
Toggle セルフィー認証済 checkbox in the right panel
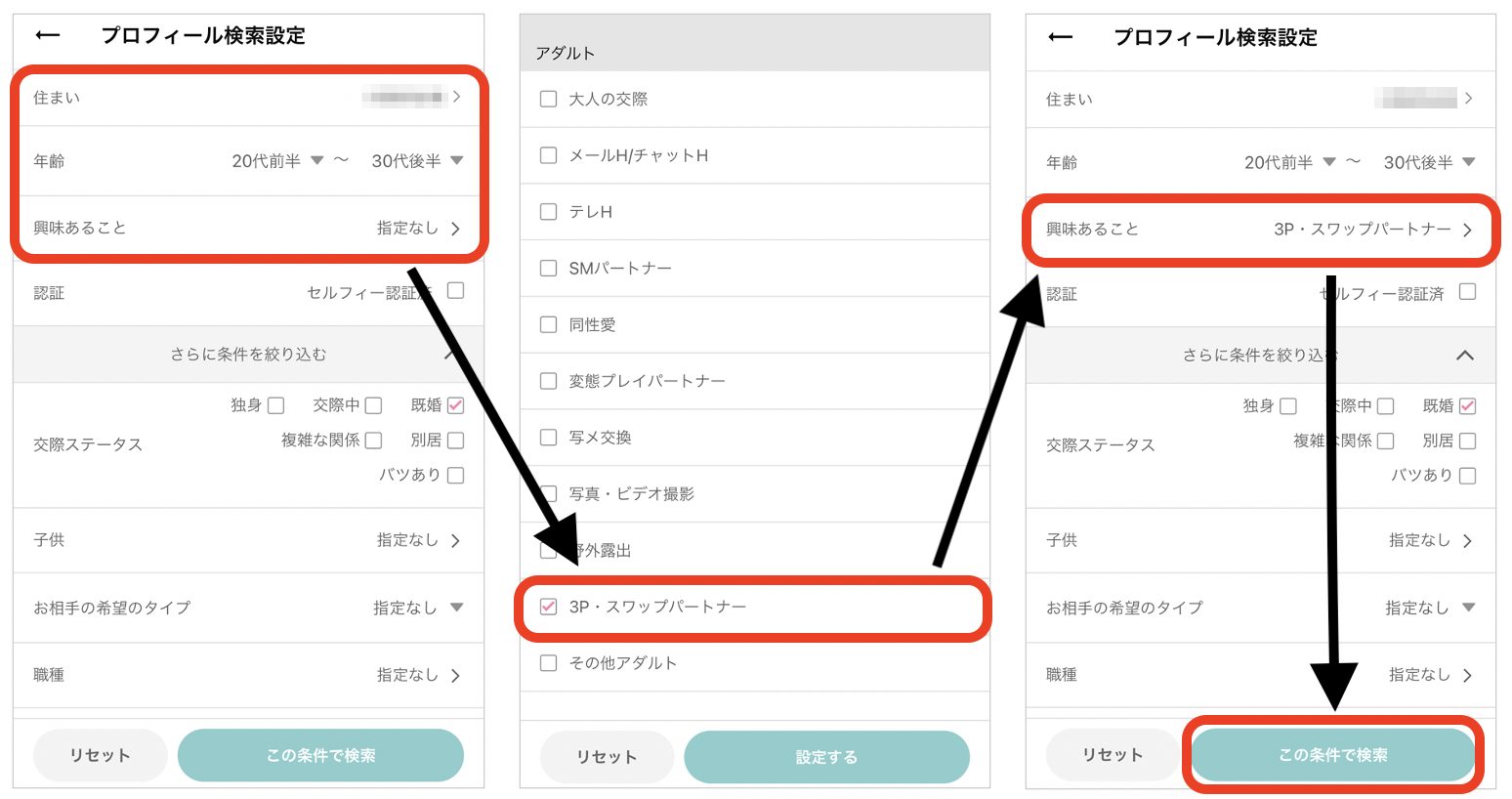pyautogui.click(x=1467, y=292)
